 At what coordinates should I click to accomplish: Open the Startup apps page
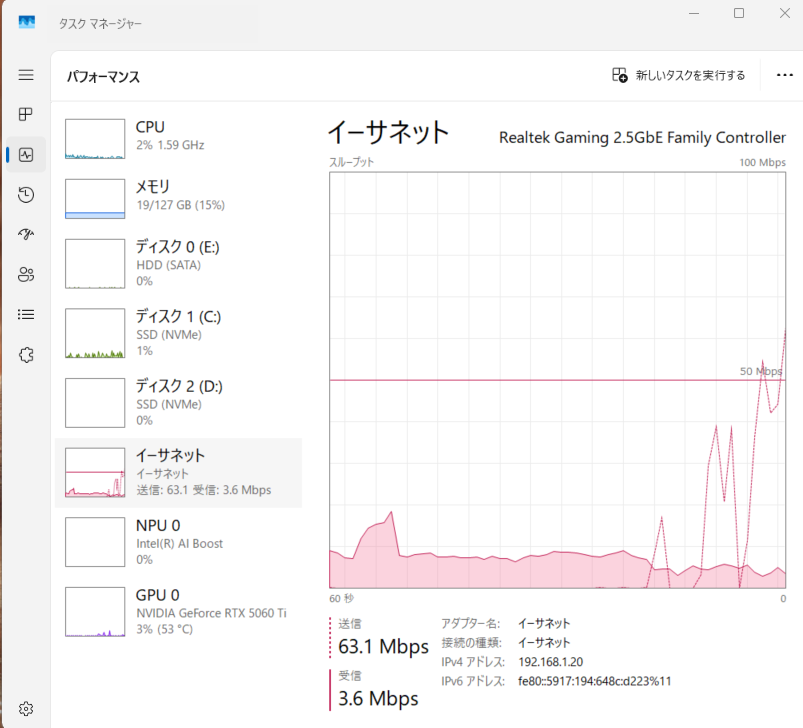[x=25, y=234]
